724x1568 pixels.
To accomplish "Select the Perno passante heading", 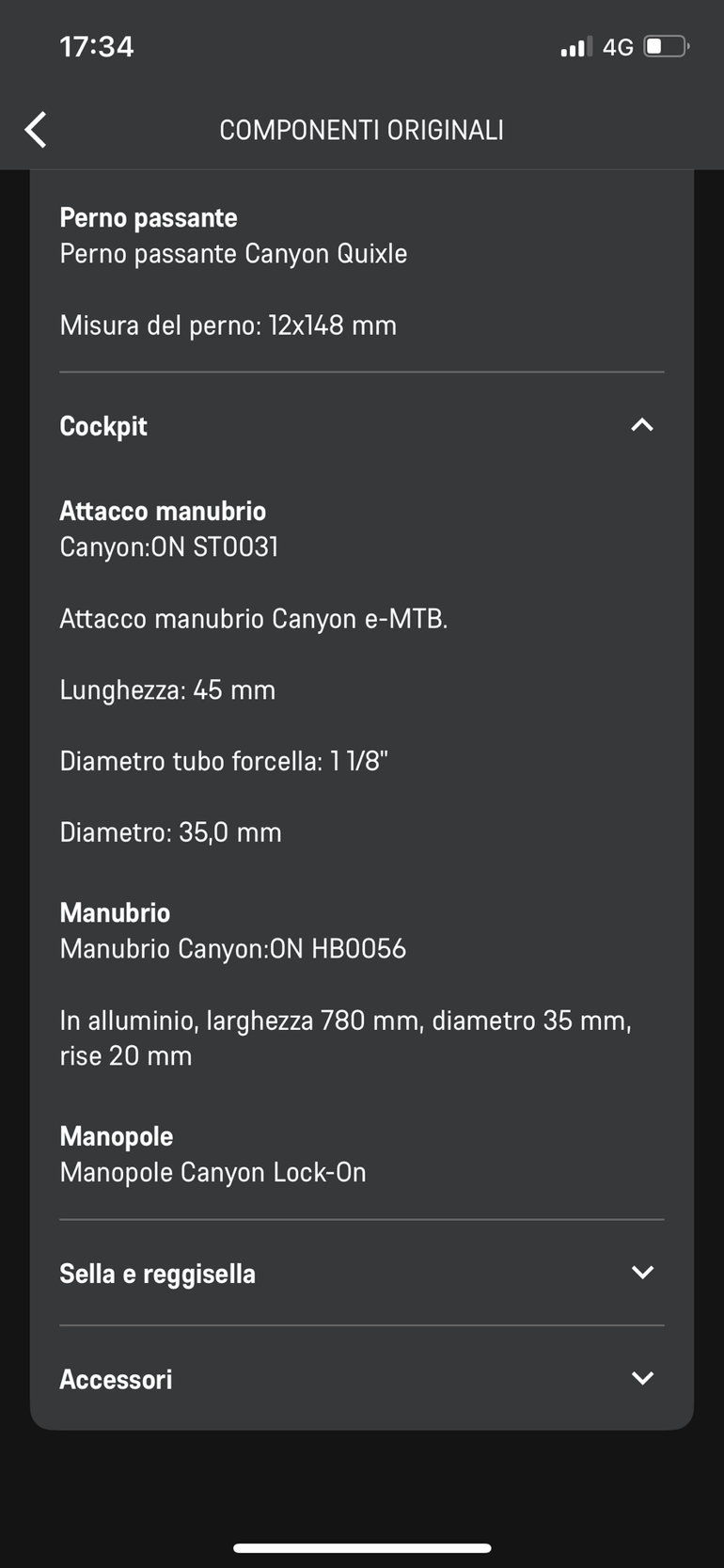I will [149, 217].
